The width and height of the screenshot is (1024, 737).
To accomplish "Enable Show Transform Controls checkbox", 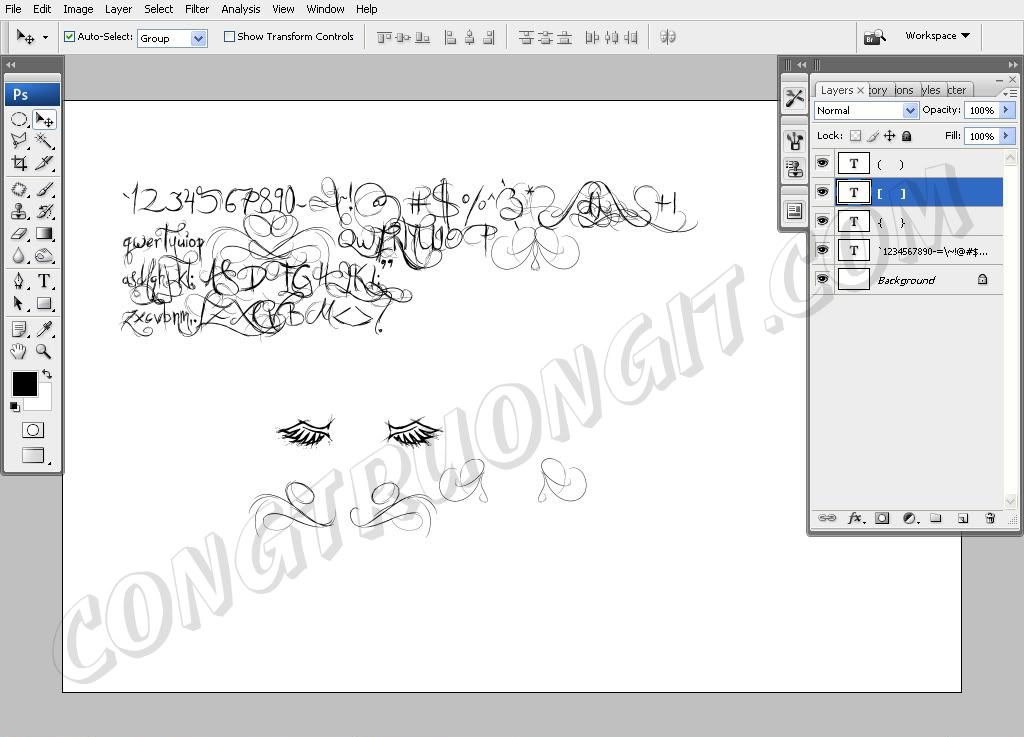I will click(229, 37).
